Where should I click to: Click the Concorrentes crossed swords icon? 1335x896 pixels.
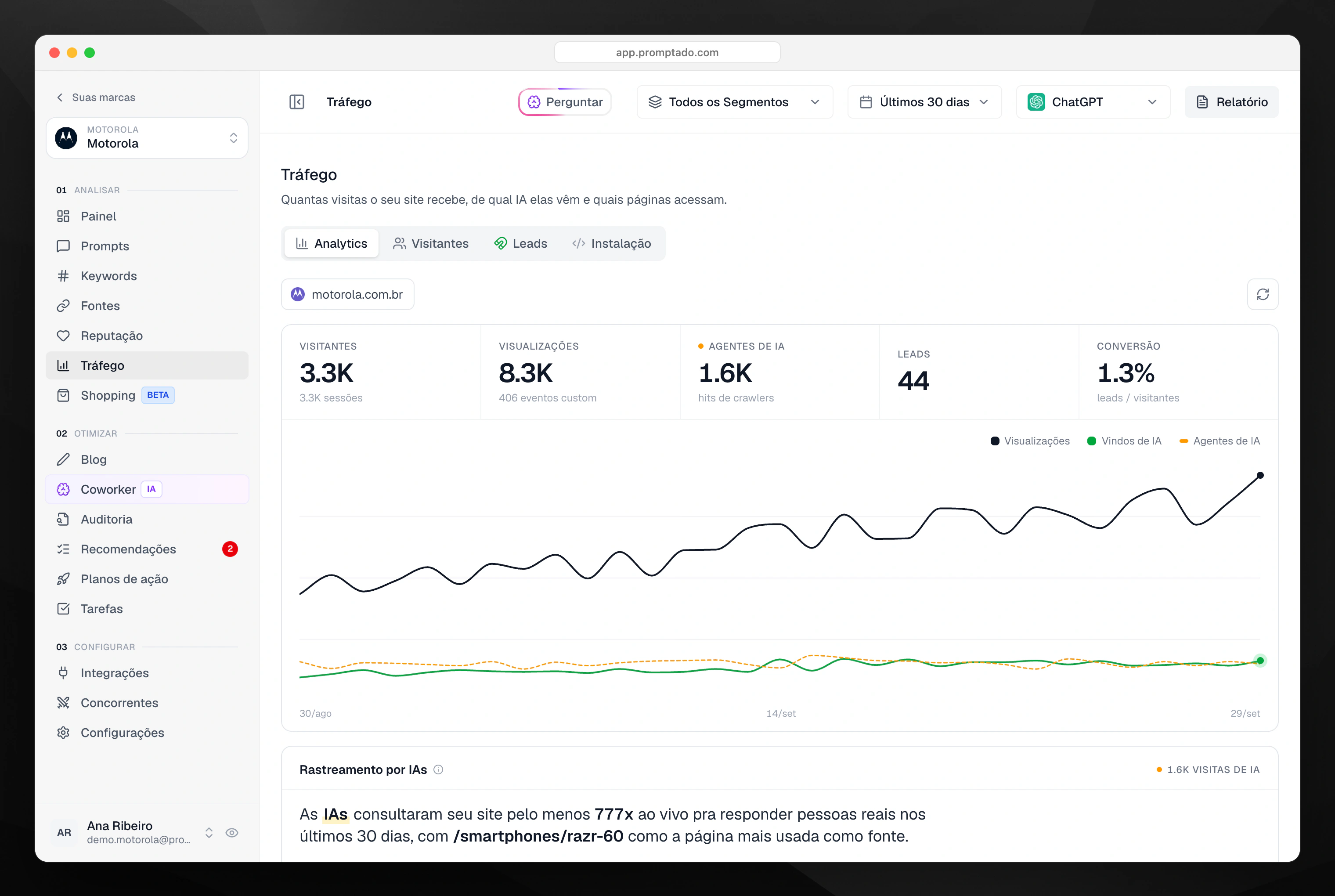(x=63, y=703)
